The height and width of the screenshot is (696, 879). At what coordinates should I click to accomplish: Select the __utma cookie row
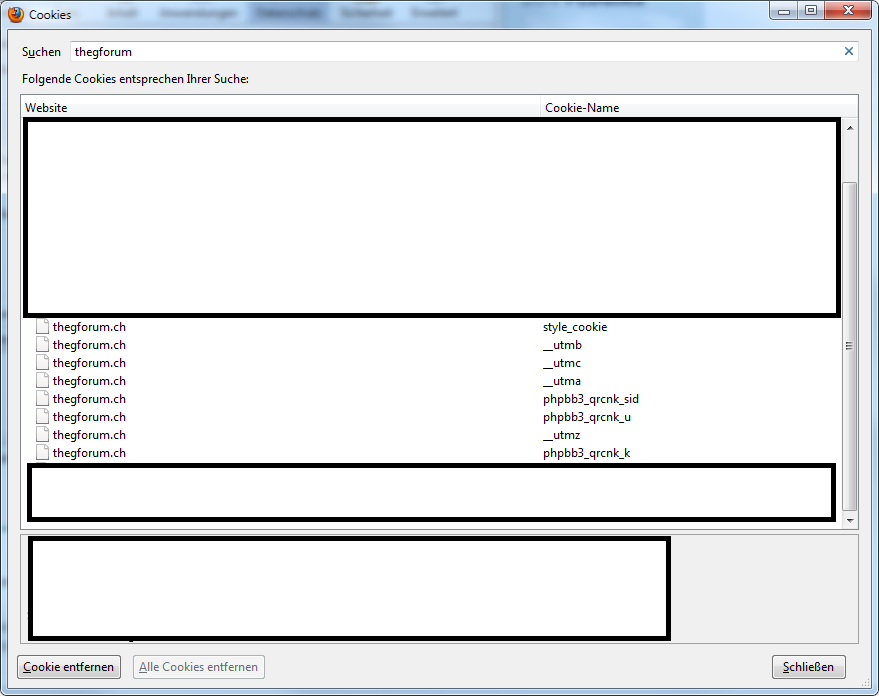click(432, 381)
